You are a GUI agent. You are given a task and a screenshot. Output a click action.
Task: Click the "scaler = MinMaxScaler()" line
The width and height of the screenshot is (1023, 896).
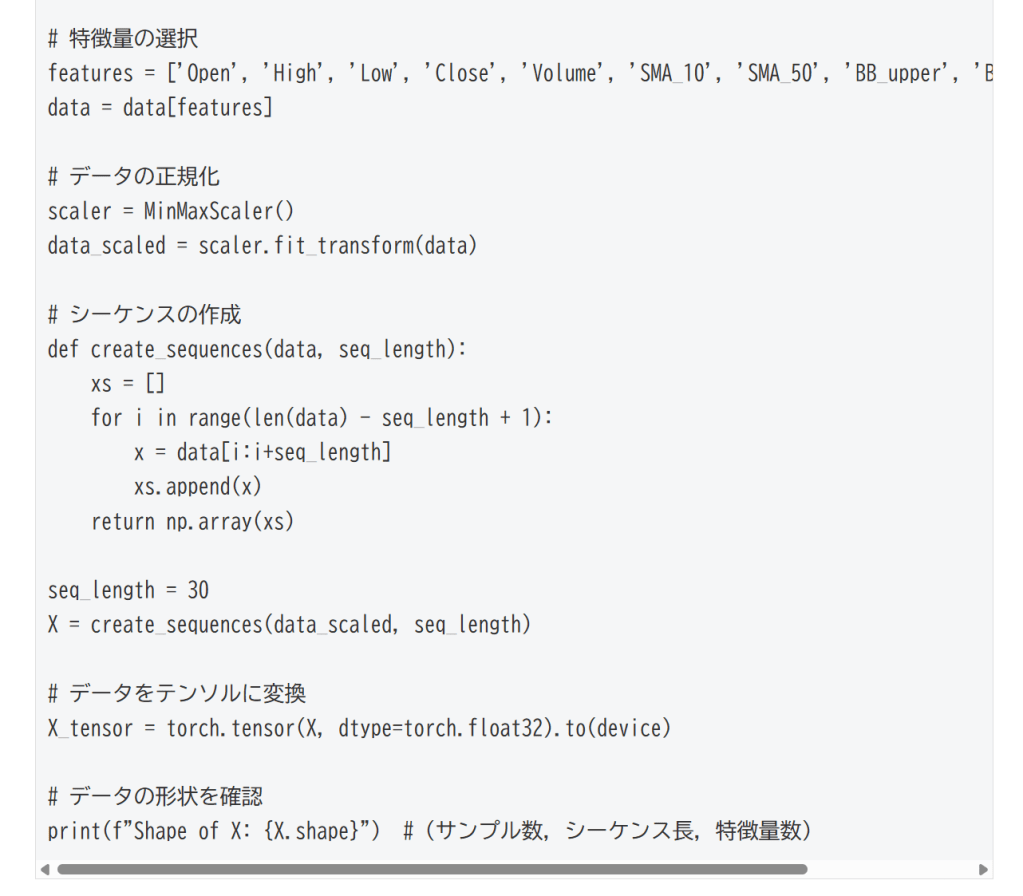click(x=171, y=211)
